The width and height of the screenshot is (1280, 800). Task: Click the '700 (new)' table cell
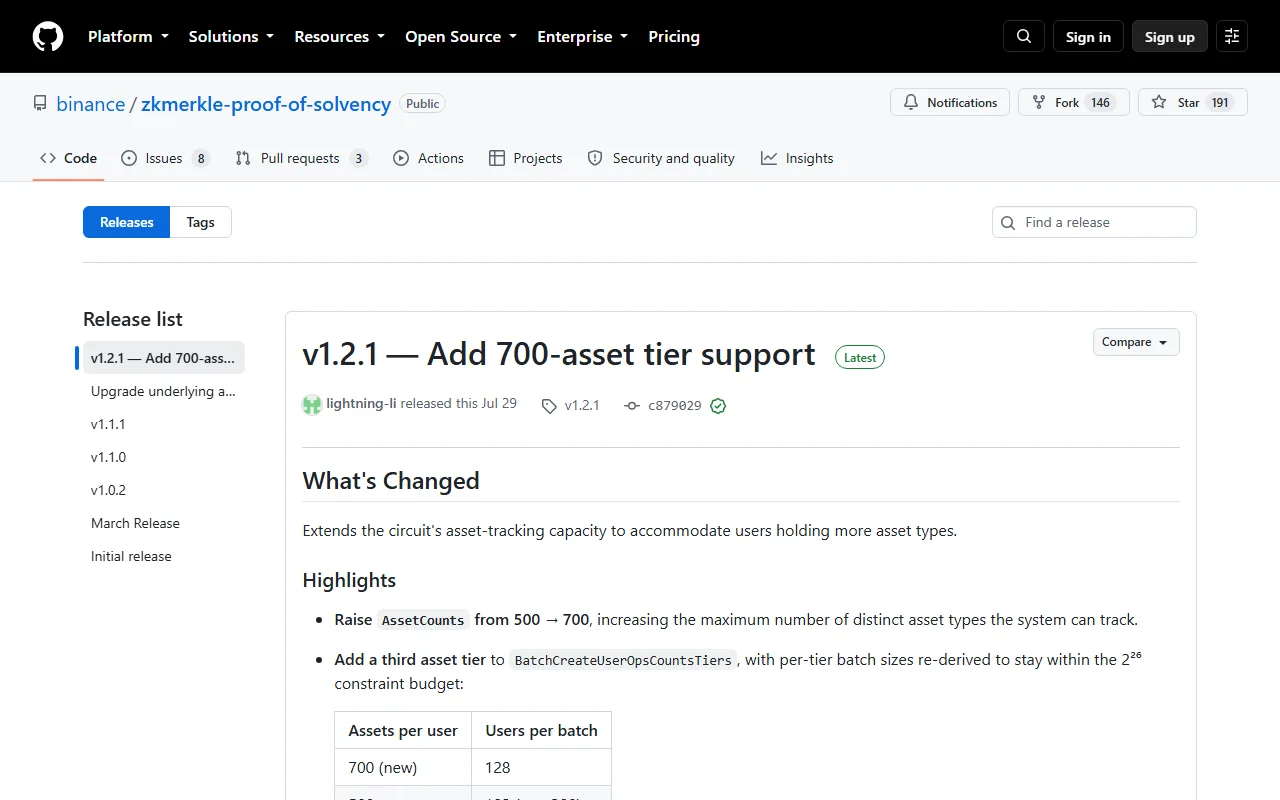point(403,767)
